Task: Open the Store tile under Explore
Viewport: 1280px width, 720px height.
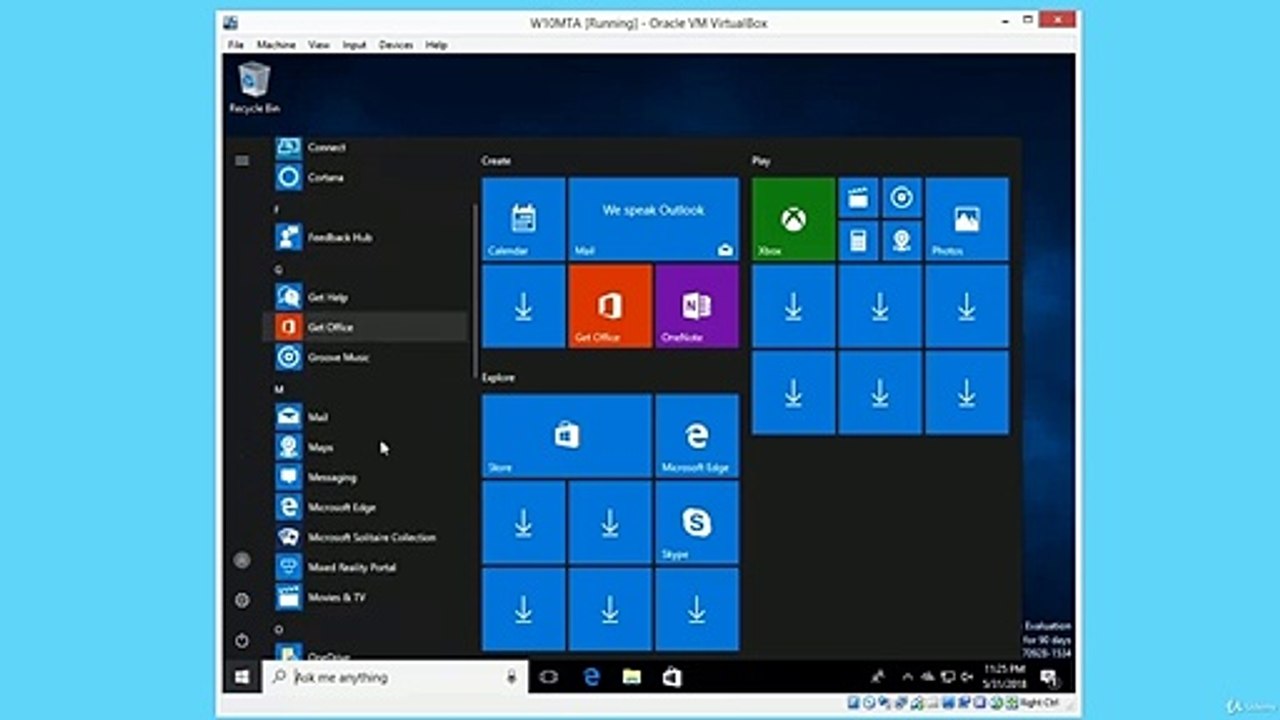Action: pos(567,435)
